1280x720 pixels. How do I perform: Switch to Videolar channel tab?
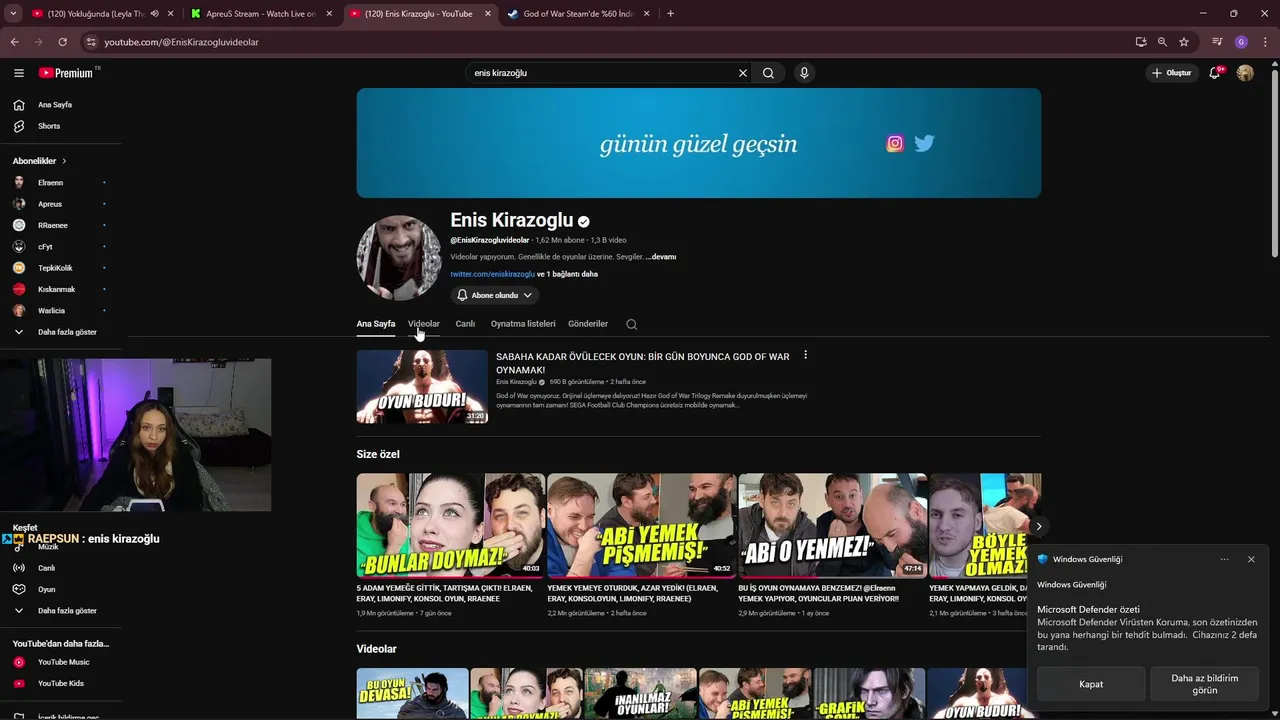[x=424, y=324]
